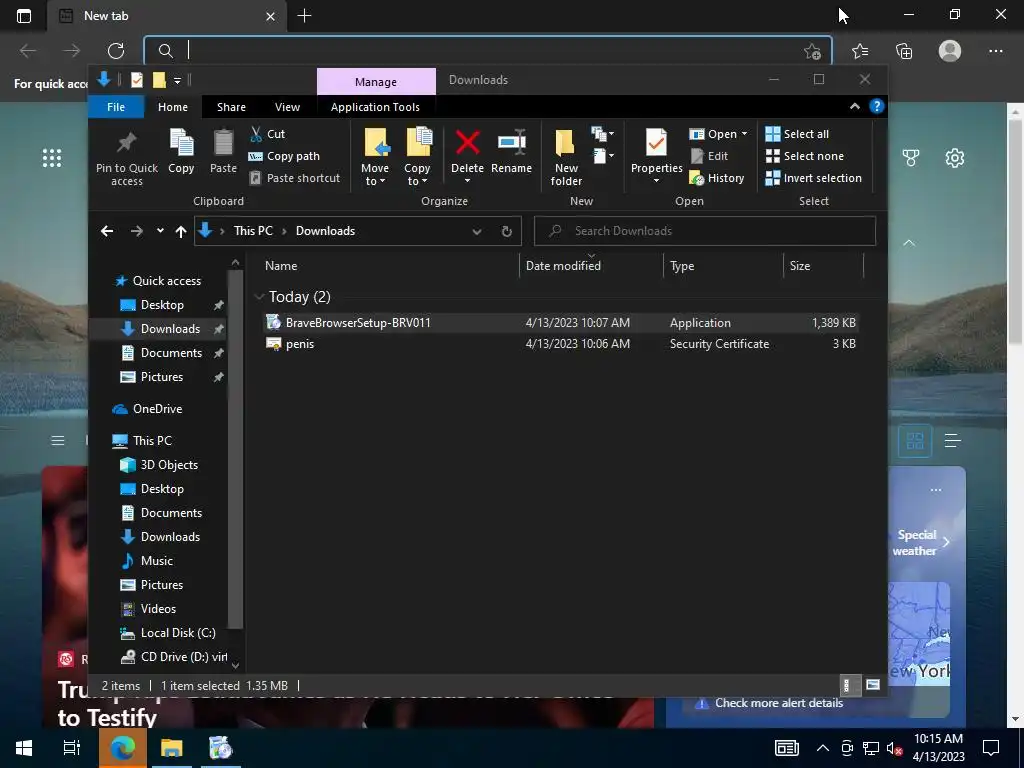1024x768 pixels.
Task: Collapse the Today (2) group
Action: tap(259, 297)
